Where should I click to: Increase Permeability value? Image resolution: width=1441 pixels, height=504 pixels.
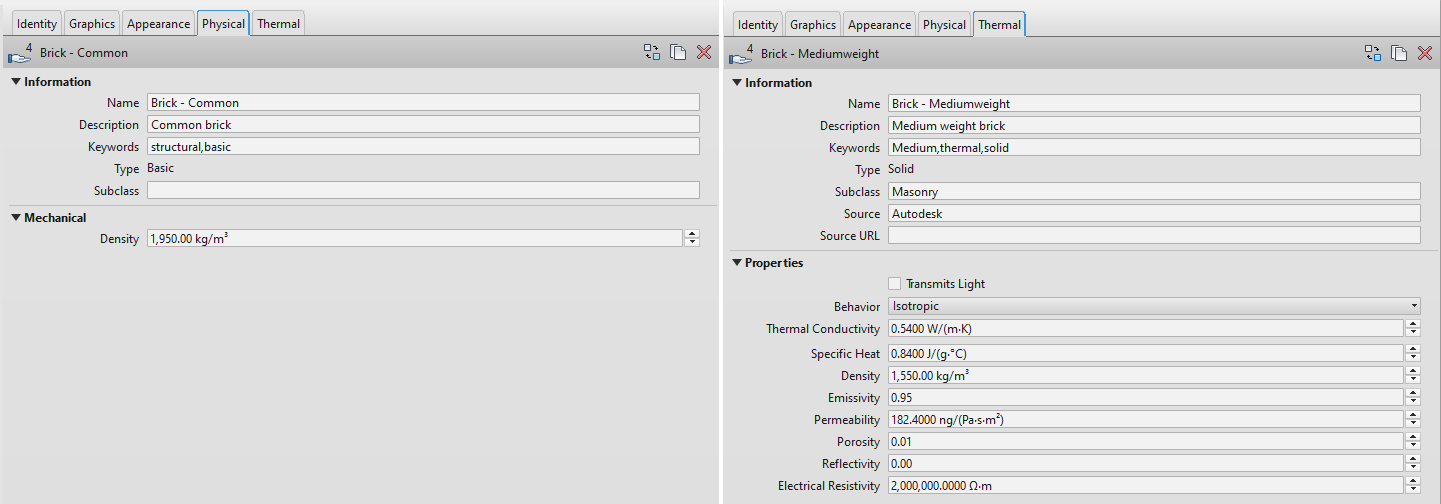tap(1413, 415)
